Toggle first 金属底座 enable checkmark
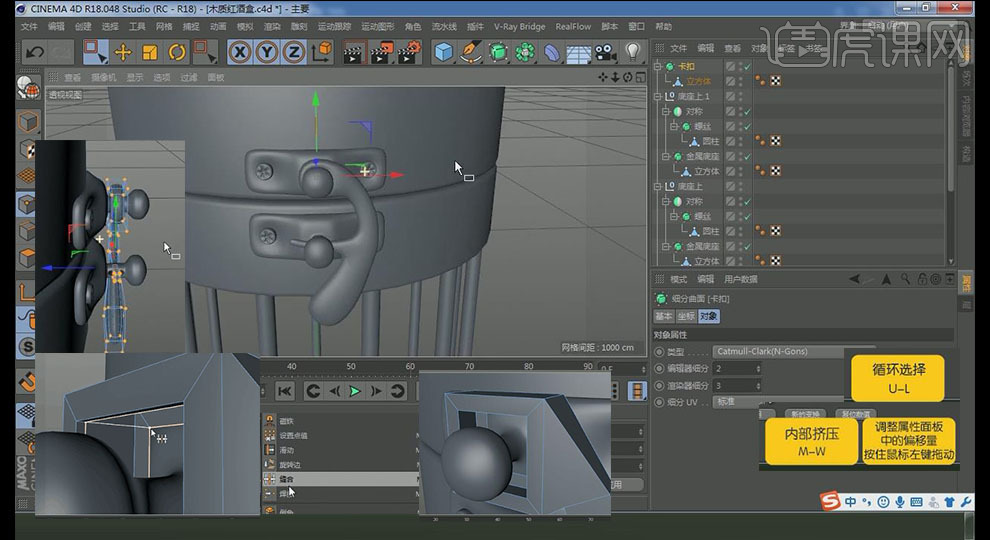Screen dimensions: 990x540 coord(748,156)
